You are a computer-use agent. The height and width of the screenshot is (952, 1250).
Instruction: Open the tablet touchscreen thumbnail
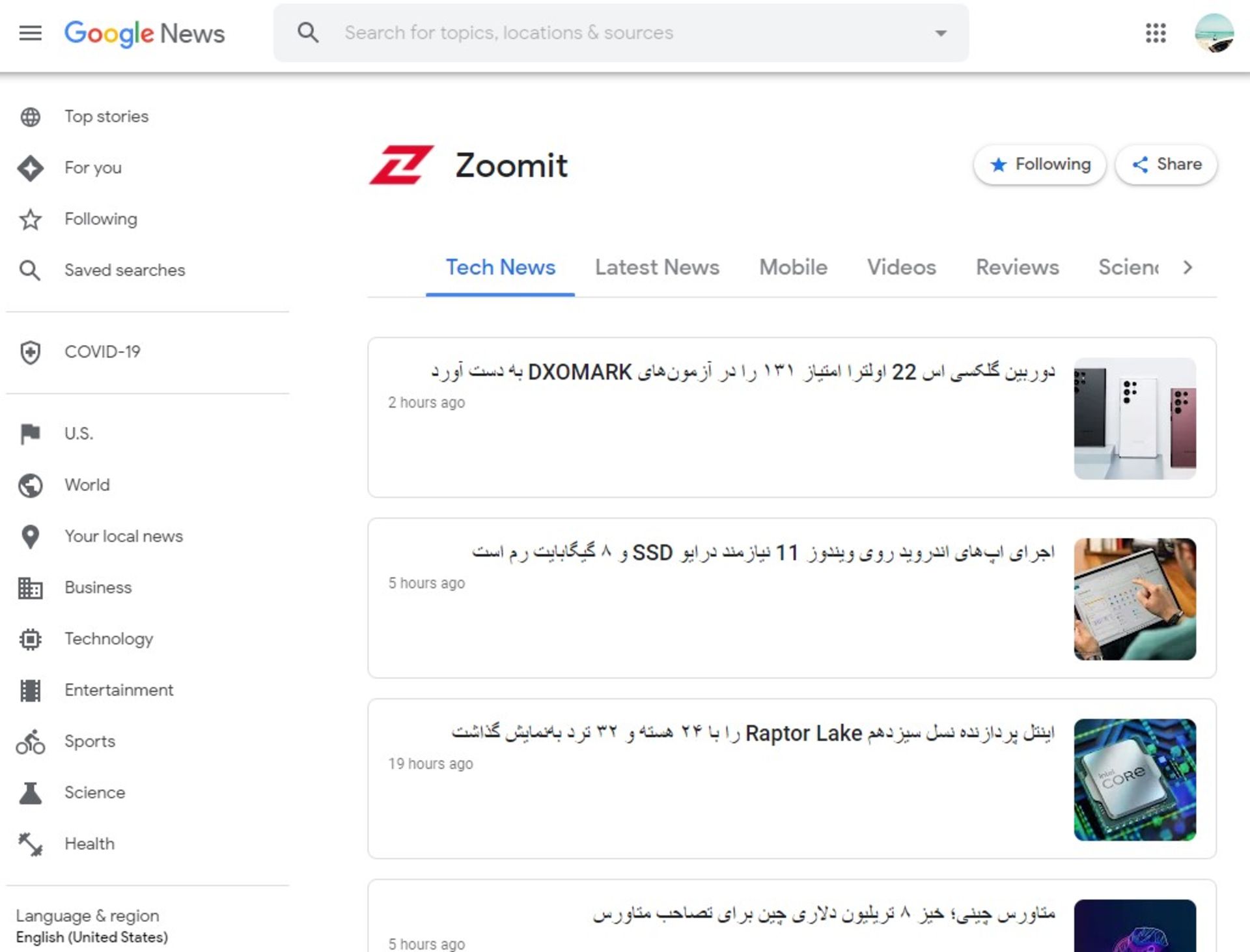[1135, 599]
